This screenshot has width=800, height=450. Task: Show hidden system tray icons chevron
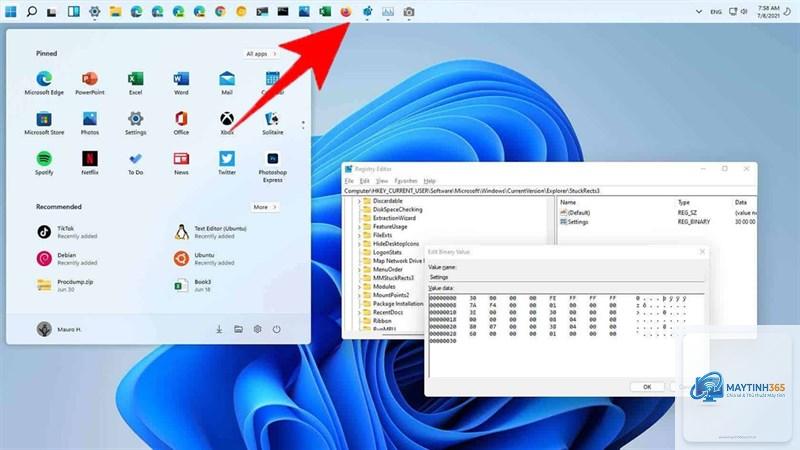pyautogui.click(x=698, y=11)
